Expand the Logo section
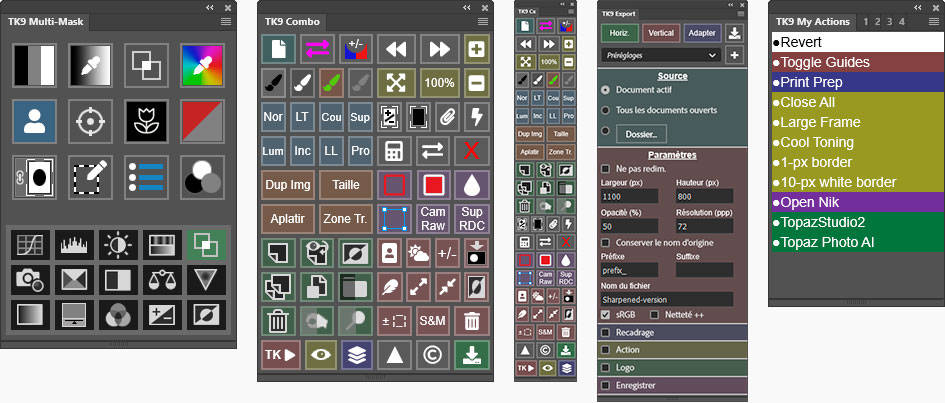 click(606, 367)
